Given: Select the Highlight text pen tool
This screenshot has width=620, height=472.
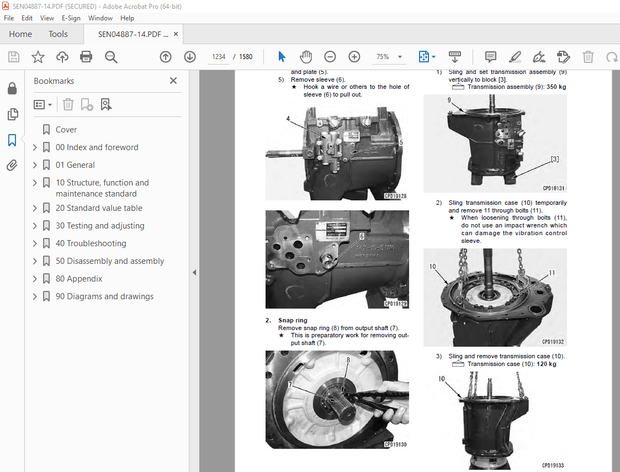Looking at the screenshot, I should pos(514,57).
